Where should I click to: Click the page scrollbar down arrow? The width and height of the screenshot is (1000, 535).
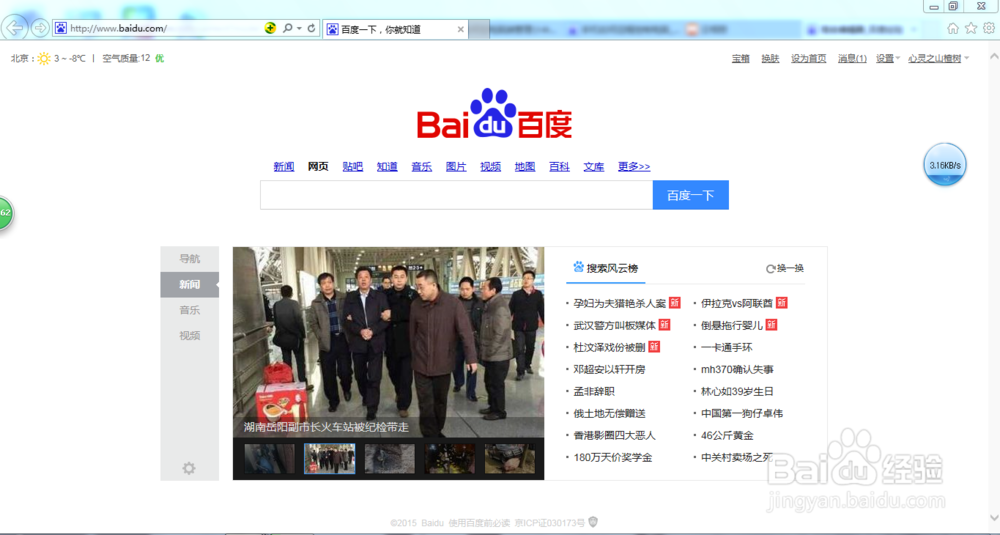994,518
